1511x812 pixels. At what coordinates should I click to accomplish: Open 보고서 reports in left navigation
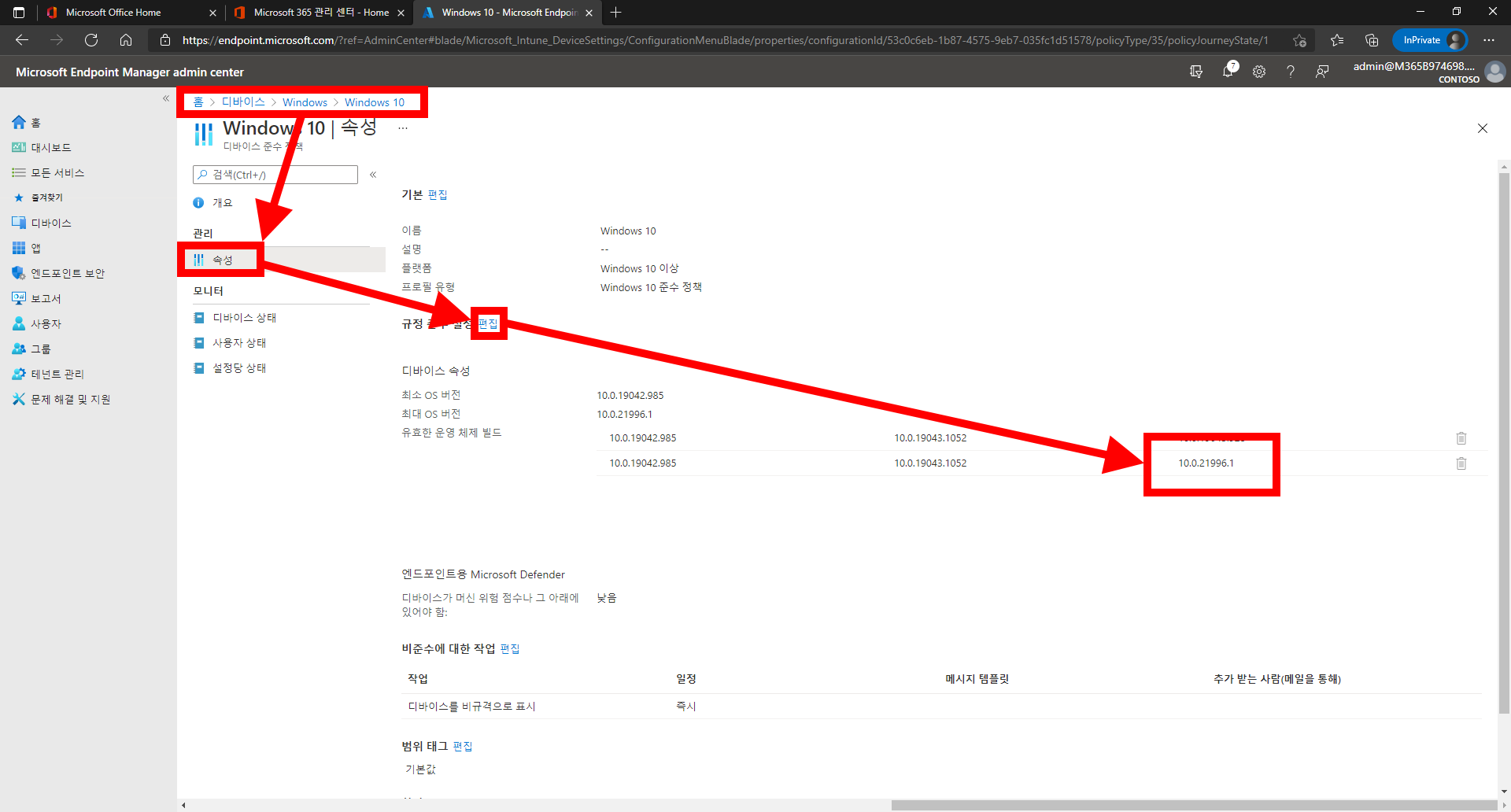(36, 298)
